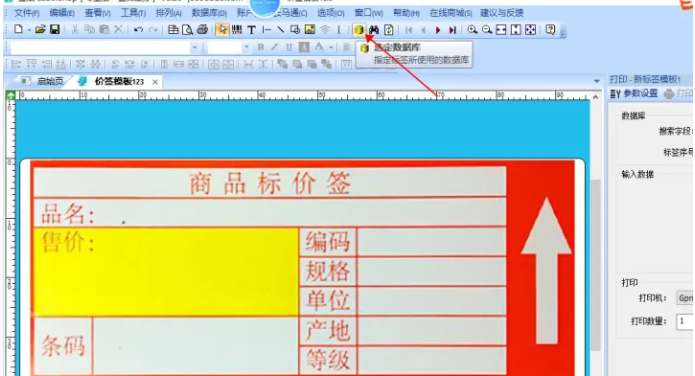Activate the selection pointer tool
This screenshot has width=695, height=376.
[x=222, y=30]
